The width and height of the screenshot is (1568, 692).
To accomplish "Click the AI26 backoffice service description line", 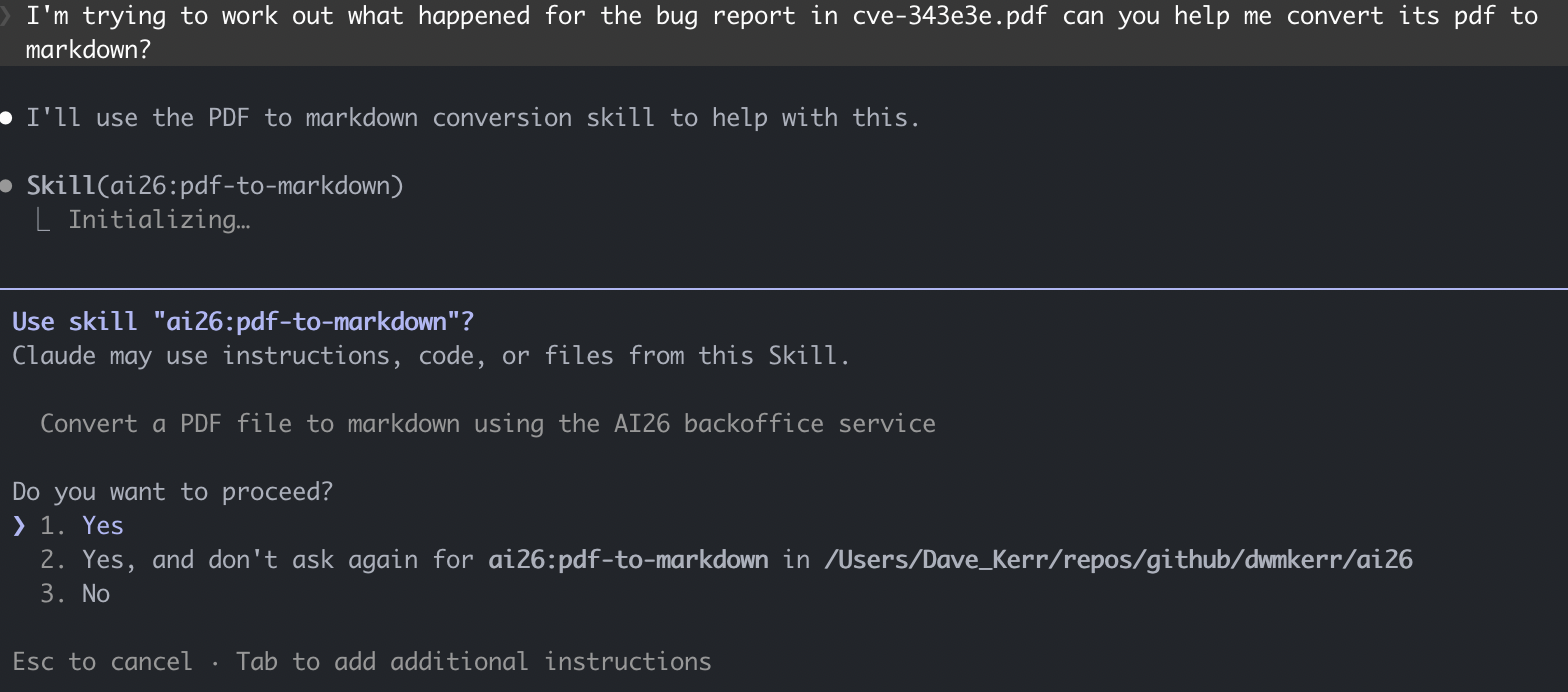I will tap(488, 424).
